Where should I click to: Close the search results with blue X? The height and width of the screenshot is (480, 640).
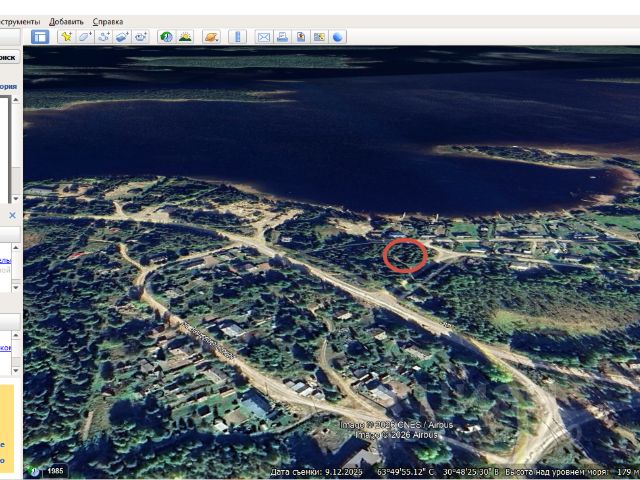pyautogui.click(x=13, y=215)
